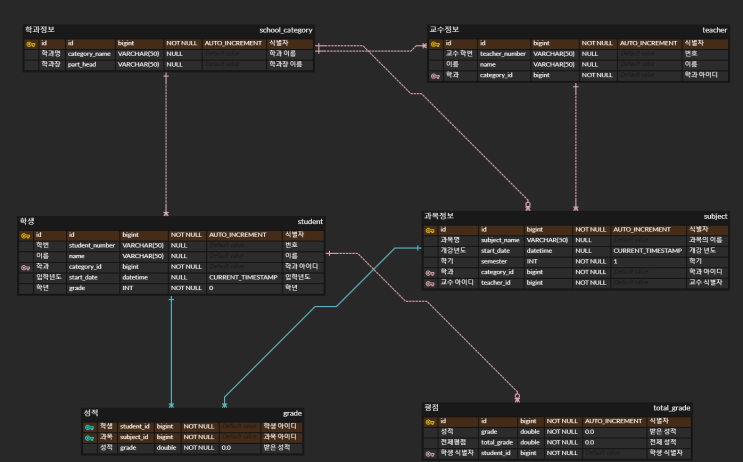Click the 성적 table title

pyautogui.click(x=91, y=413)
